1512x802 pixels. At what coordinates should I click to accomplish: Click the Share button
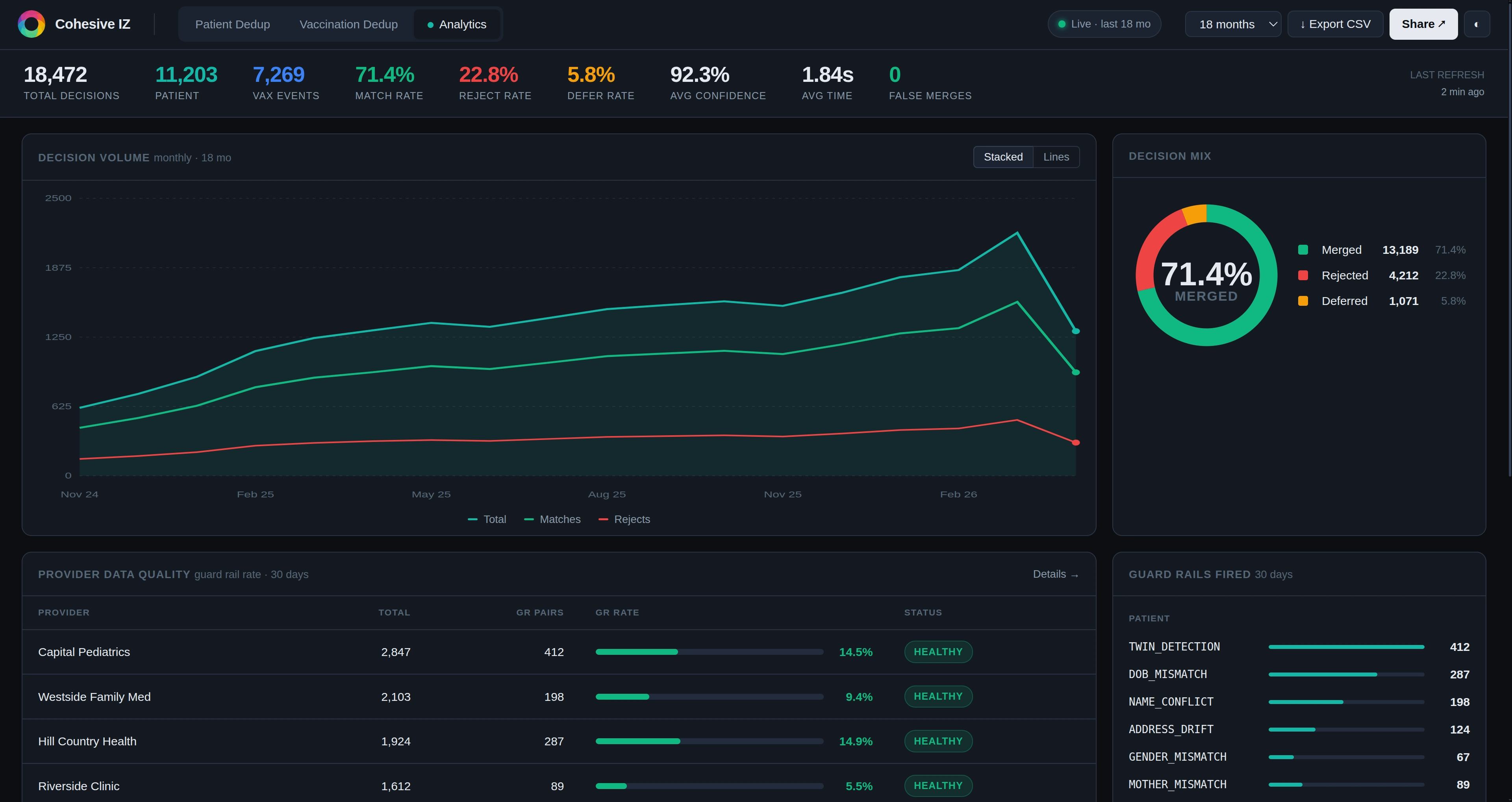[x=1423, y=24]
